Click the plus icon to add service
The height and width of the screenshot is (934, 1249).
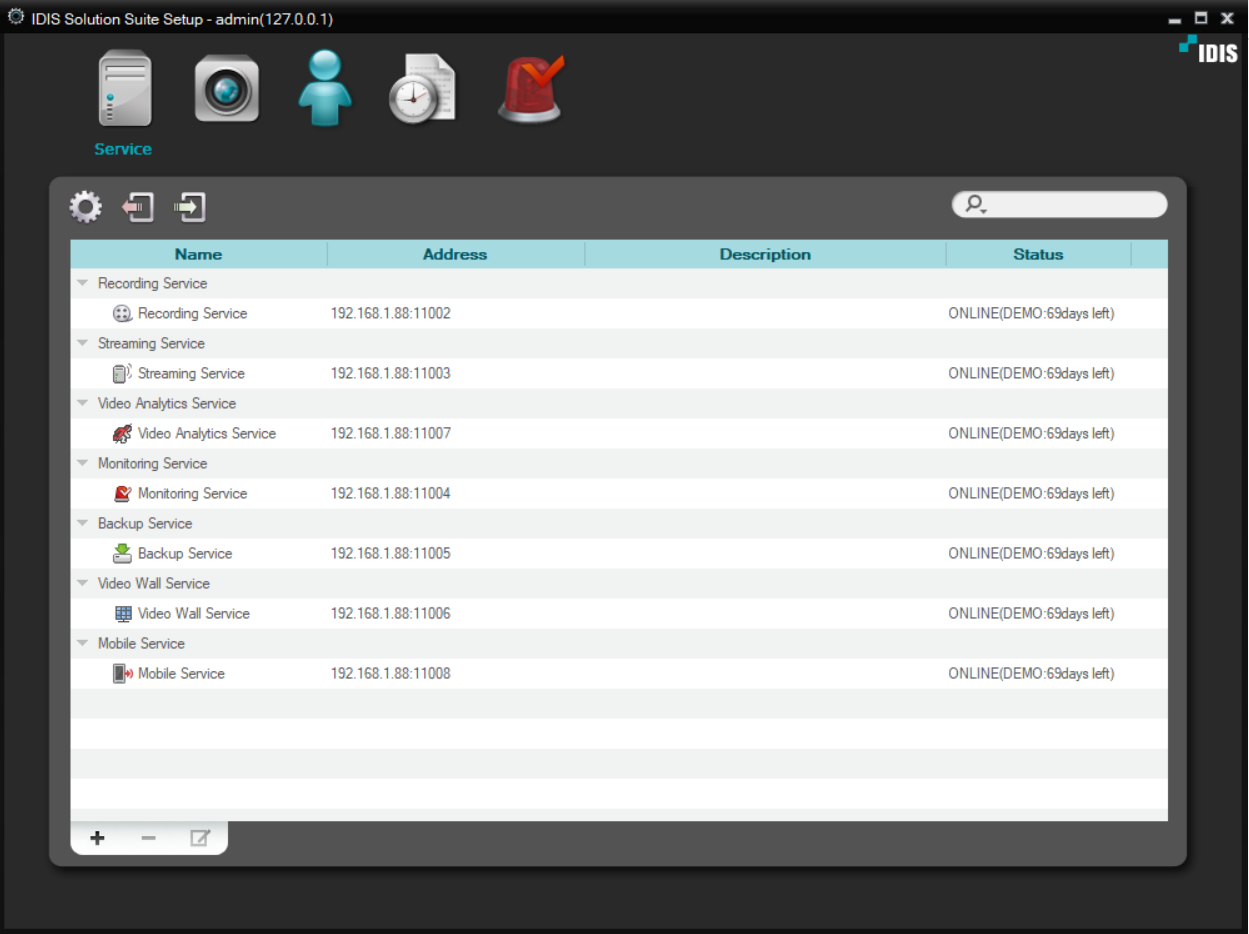coord(97,838)
